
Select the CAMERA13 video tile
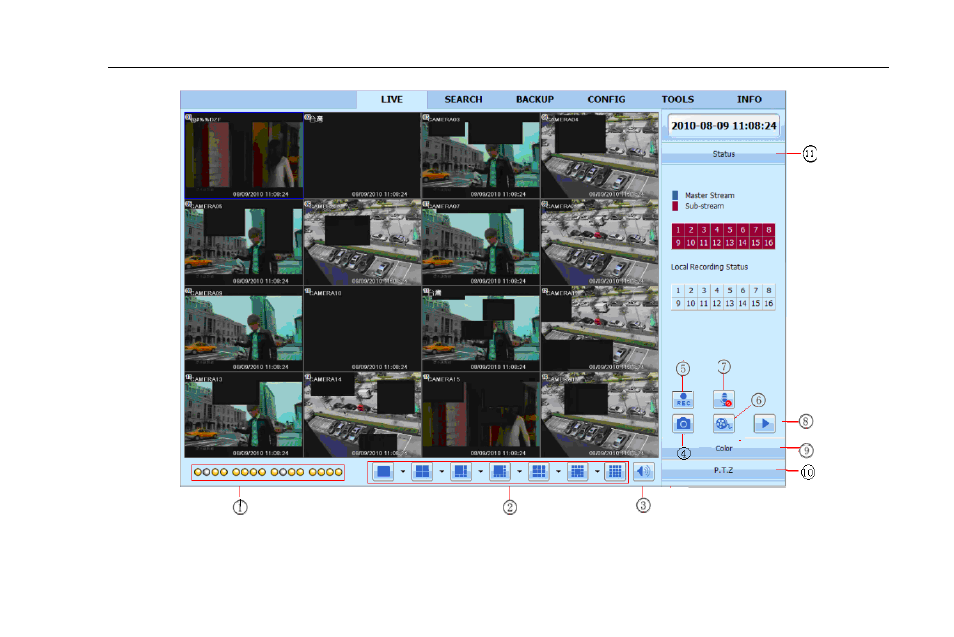[243, 415]
